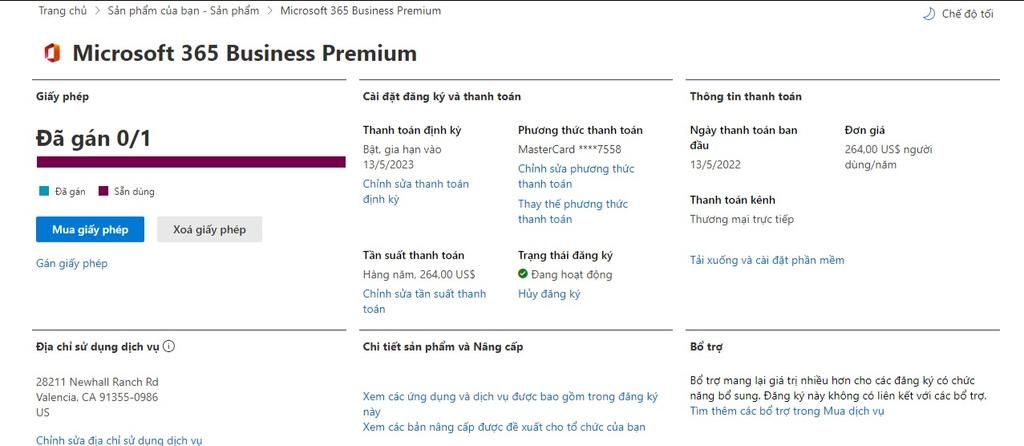Open the Sản phẩm của bạn breadcrumb
Image resolution: width=1024 pixels, height=446 pixels.
click(x=183, y=10)
